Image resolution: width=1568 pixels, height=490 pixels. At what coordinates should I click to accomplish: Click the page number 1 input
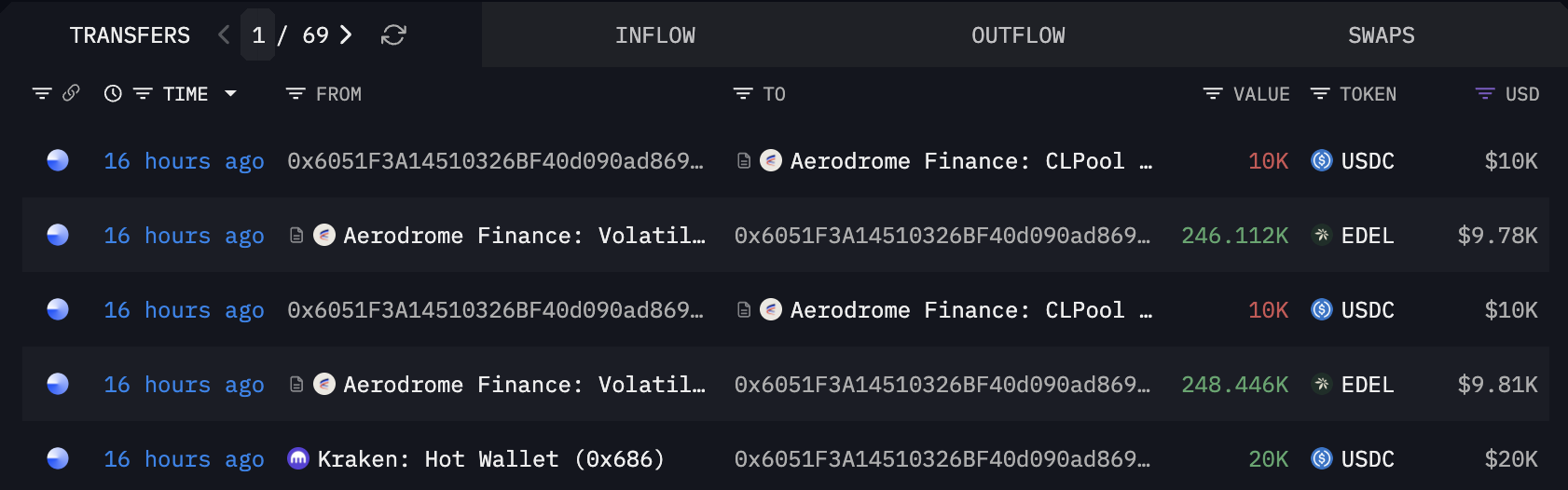click(258, 35)
